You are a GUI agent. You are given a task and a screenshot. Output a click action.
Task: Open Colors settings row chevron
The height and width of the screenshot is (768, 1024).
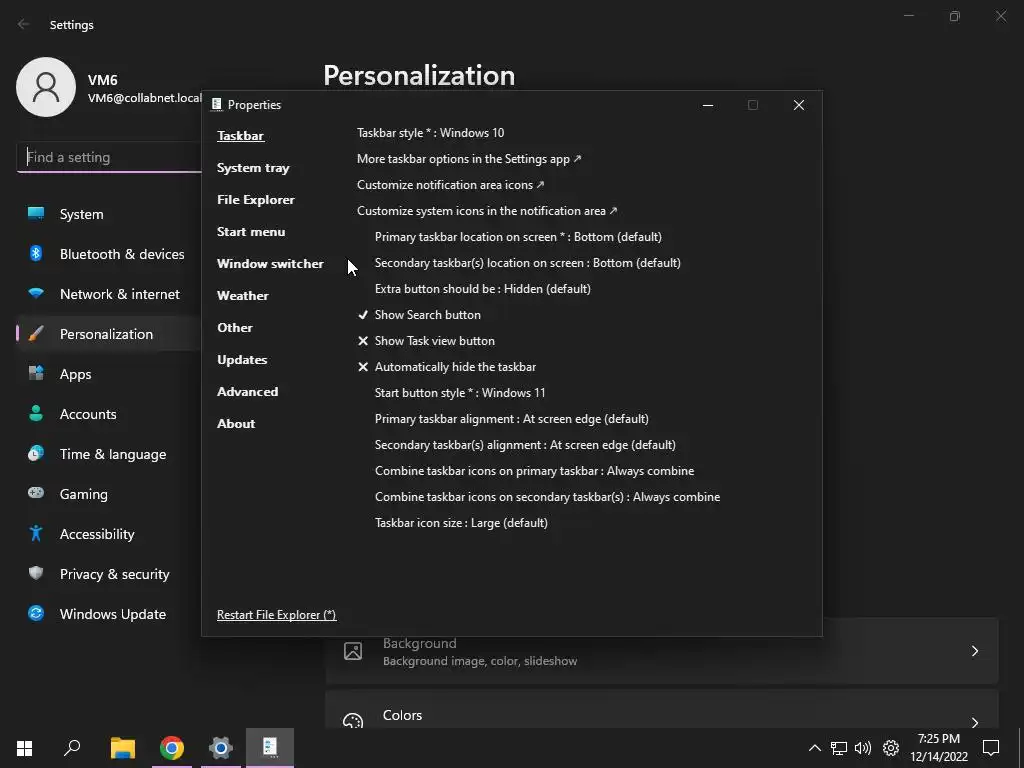tap(974, 722)
